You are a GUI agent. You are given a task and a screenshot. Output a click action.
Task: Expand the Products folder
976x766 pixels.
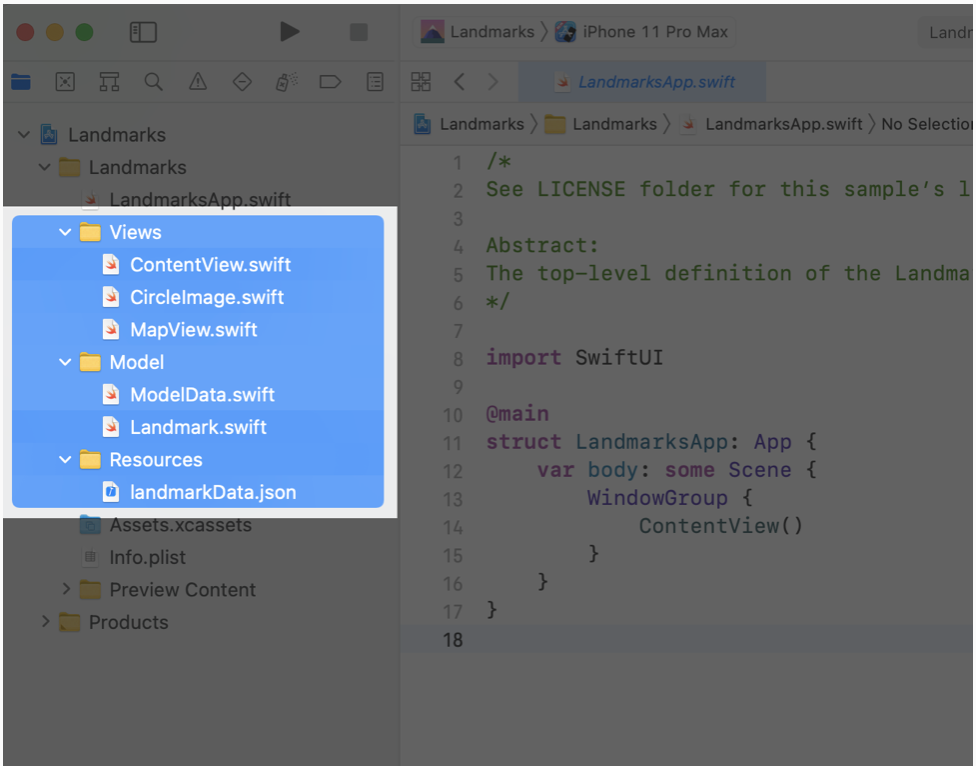tap(45, 622)
